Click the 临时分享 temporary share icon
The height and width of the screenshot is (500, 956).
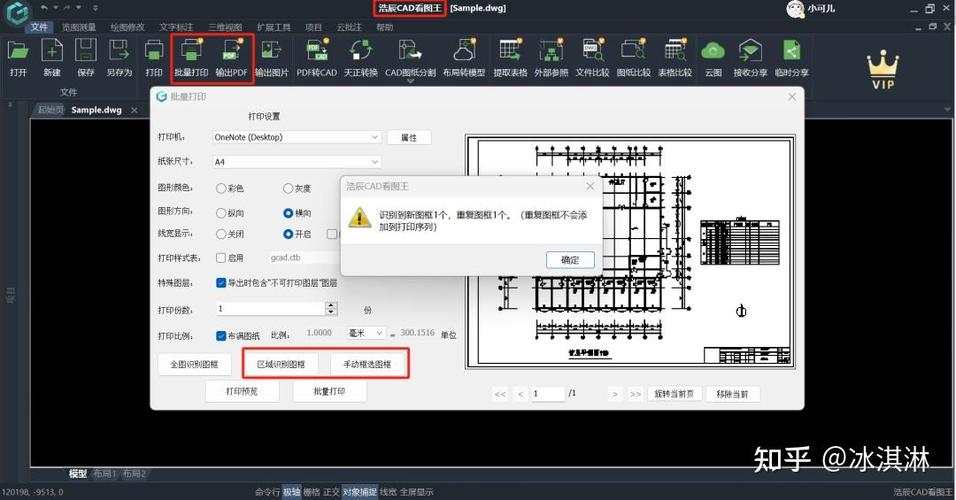point(791,51)
